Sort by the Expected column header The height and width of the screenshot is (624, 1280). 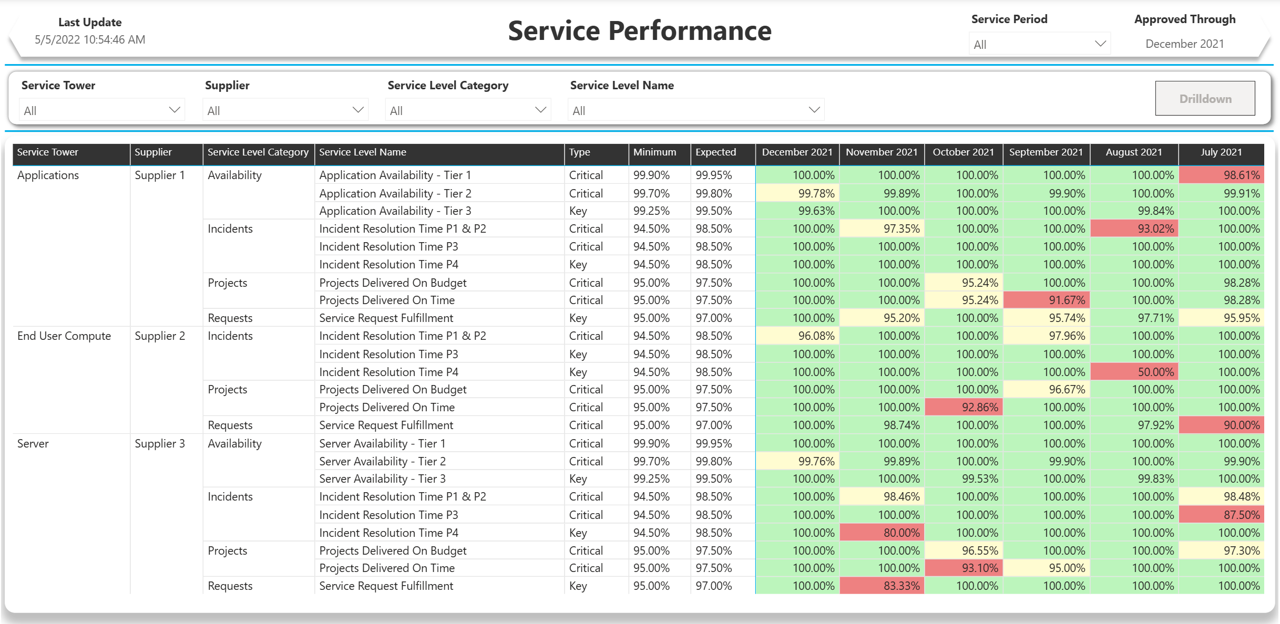click(722, 154)
